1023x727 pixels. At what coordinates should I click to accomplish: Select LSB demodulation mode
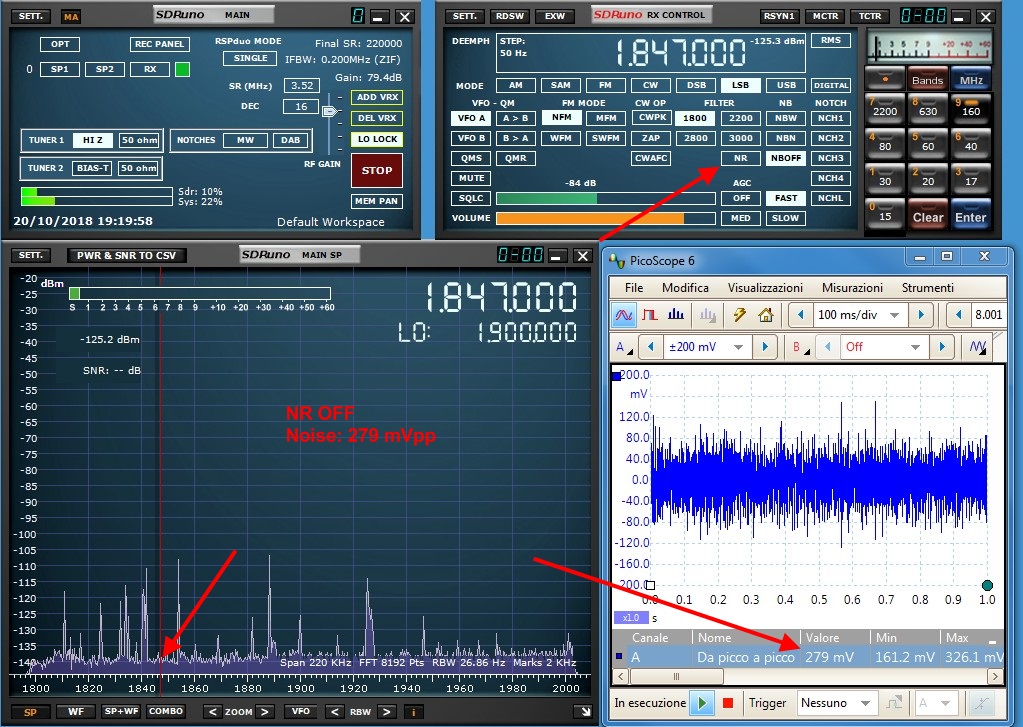(x=741, y=85)
